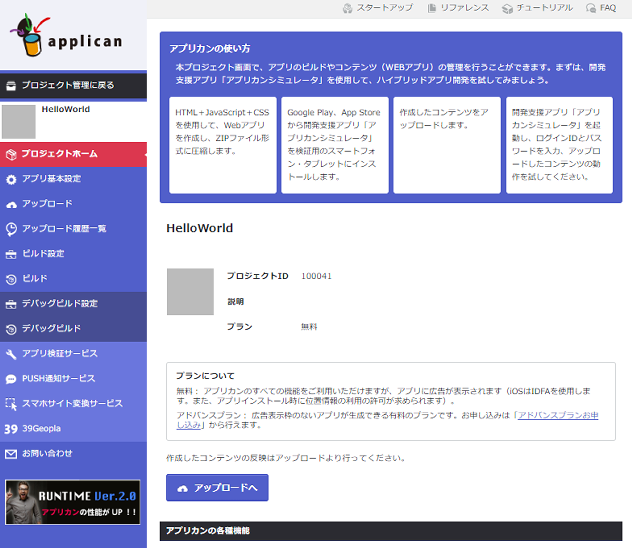Select プロジェクトホーム menu item
632x548 pixels.
[x=73, y=154]
